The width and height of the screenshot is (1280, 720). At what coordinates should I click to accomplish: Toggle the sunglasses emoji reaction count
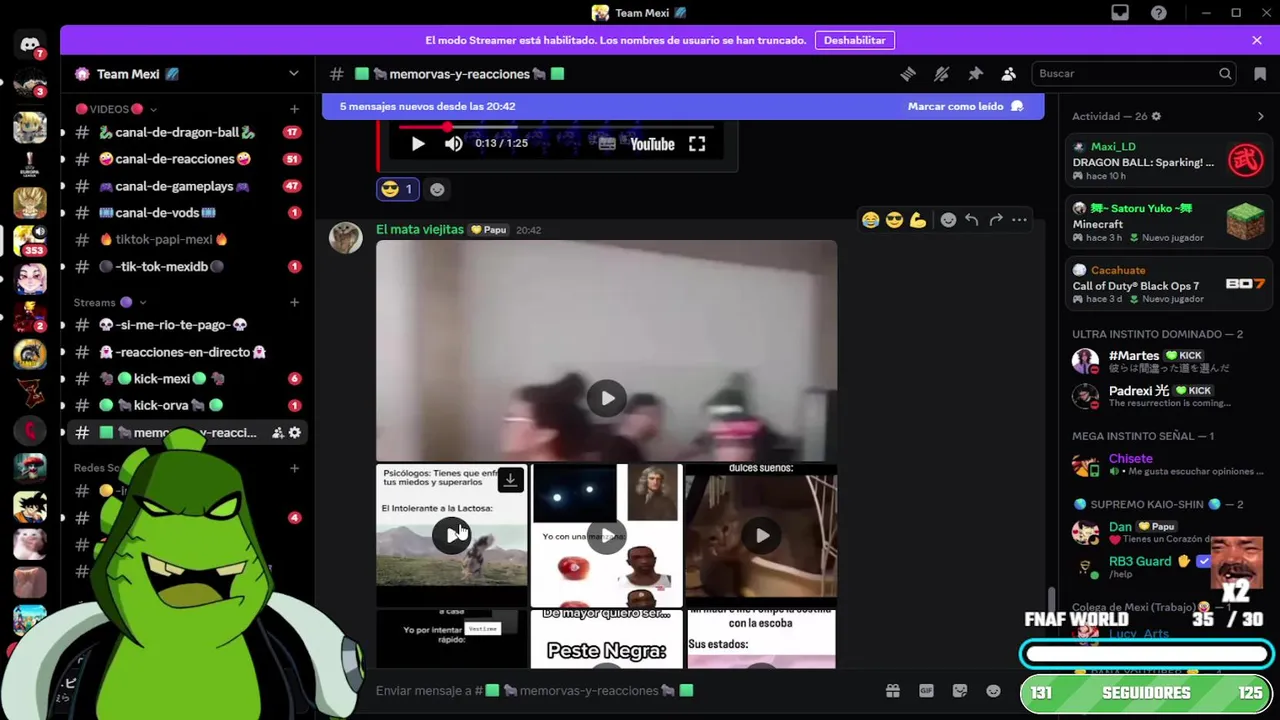point(397,189)
